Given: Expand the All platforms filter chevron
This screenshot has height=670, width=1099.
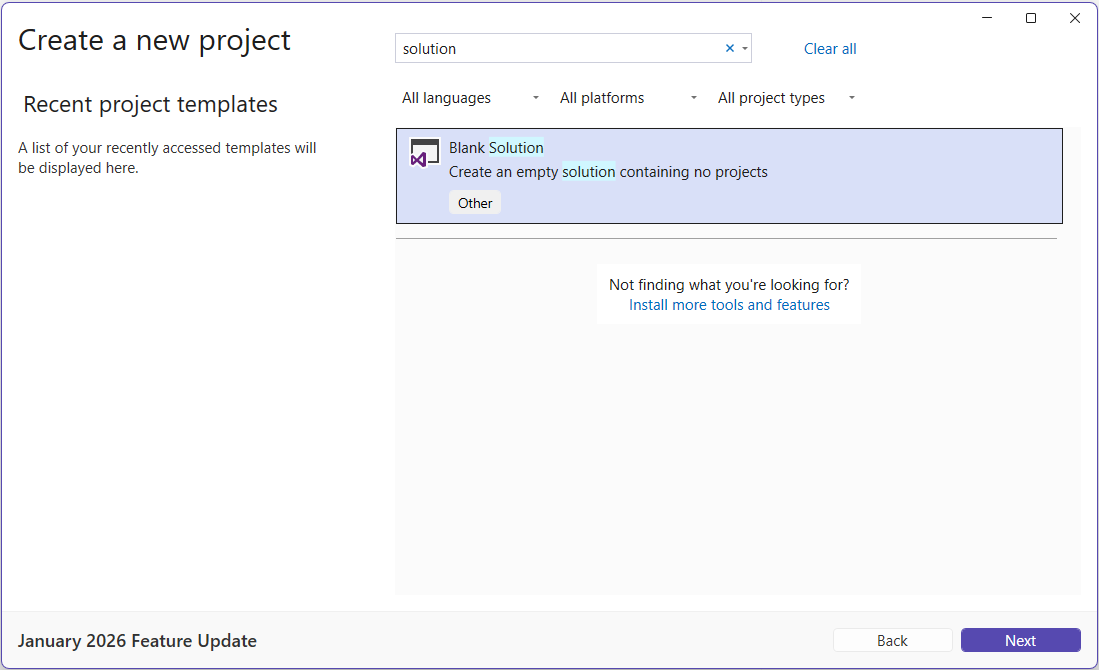Looking at the screenshot, I should pyautogui.click(x=693, y=97).
